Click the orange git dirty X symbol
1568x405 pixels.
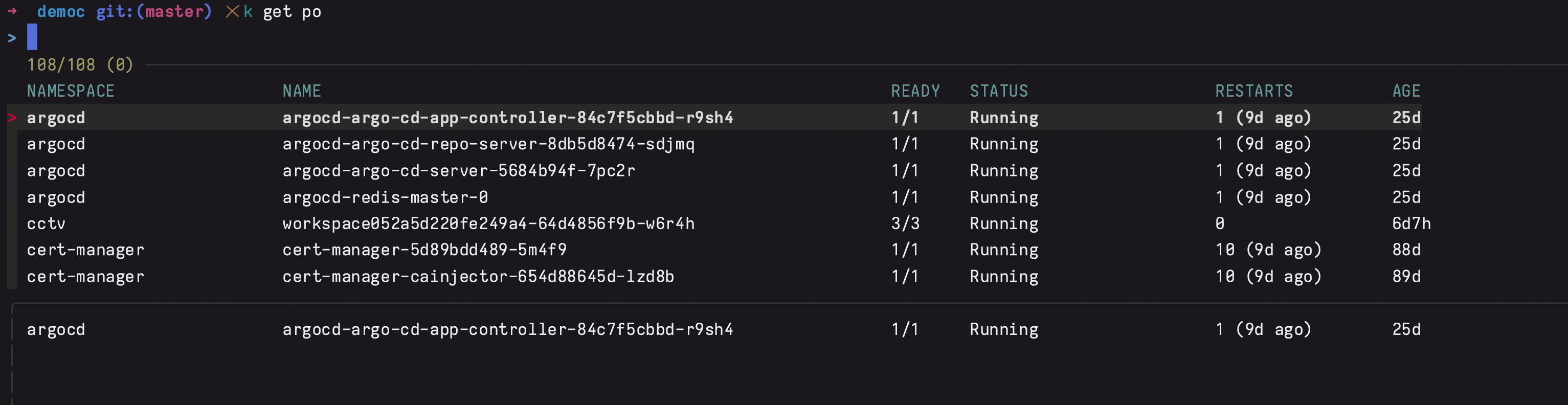pos(232,12)
